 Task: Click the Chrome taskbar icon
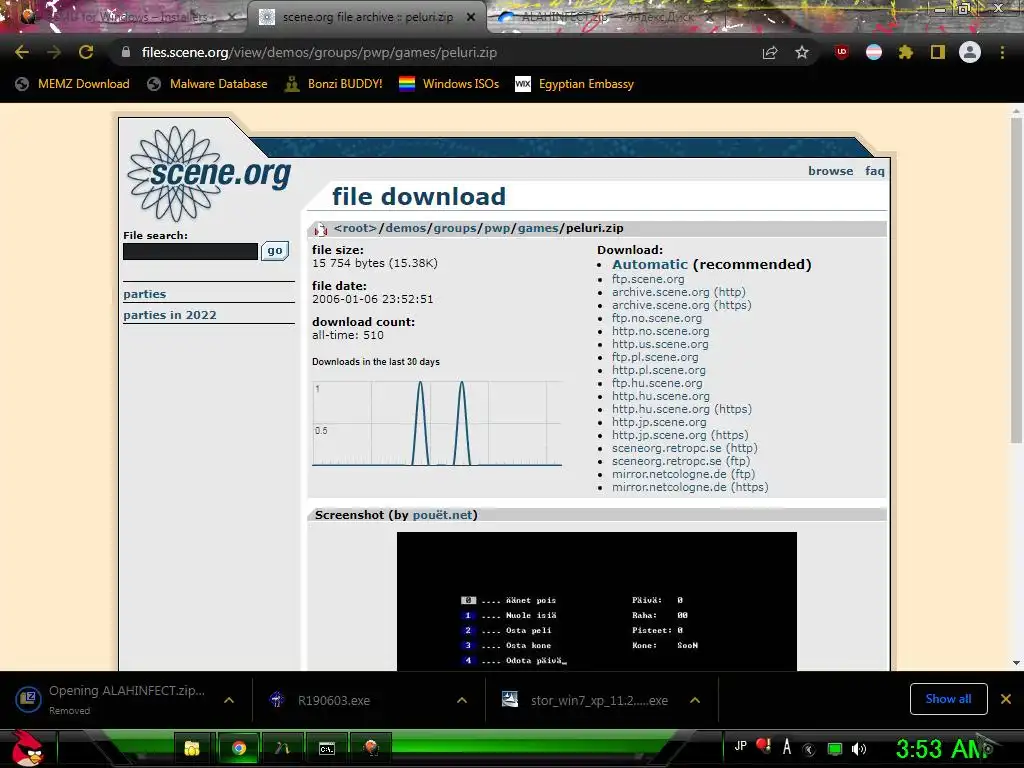click(239, 748)
